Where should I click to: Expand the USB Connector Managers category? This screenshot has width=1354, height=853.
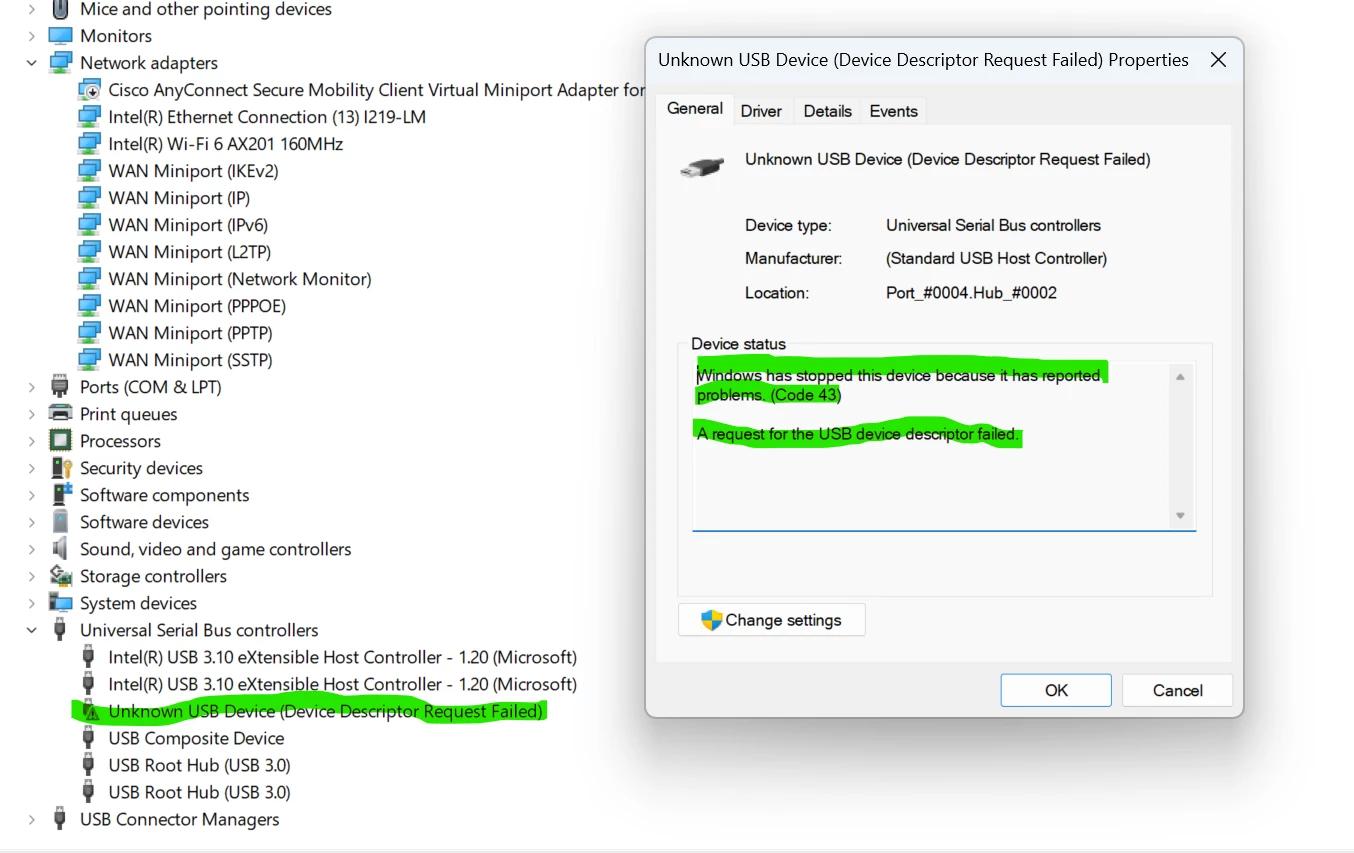pyautogui.click(x=31, y=819)
